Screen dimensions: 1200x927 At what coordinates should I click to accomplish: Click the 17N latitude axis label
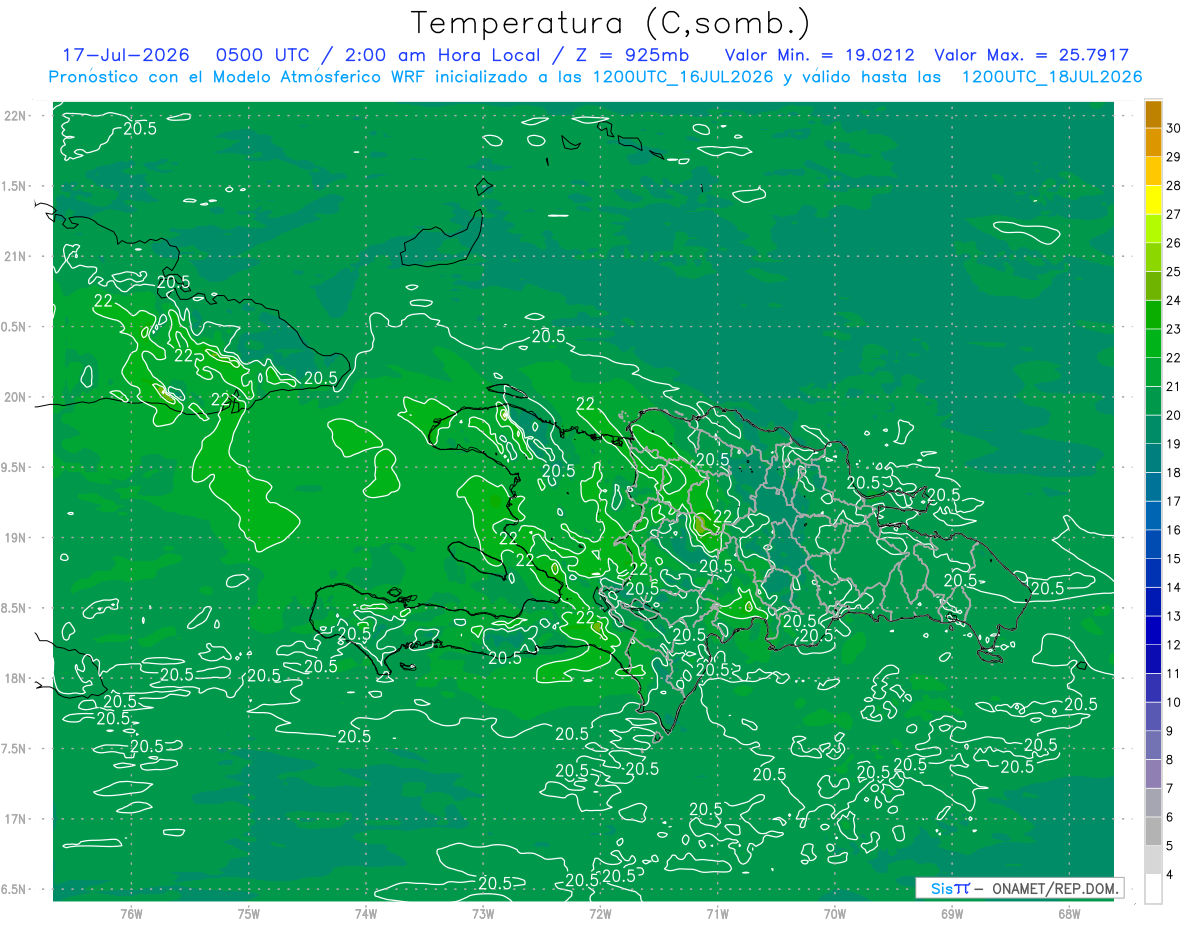click(x=16, y=819)
